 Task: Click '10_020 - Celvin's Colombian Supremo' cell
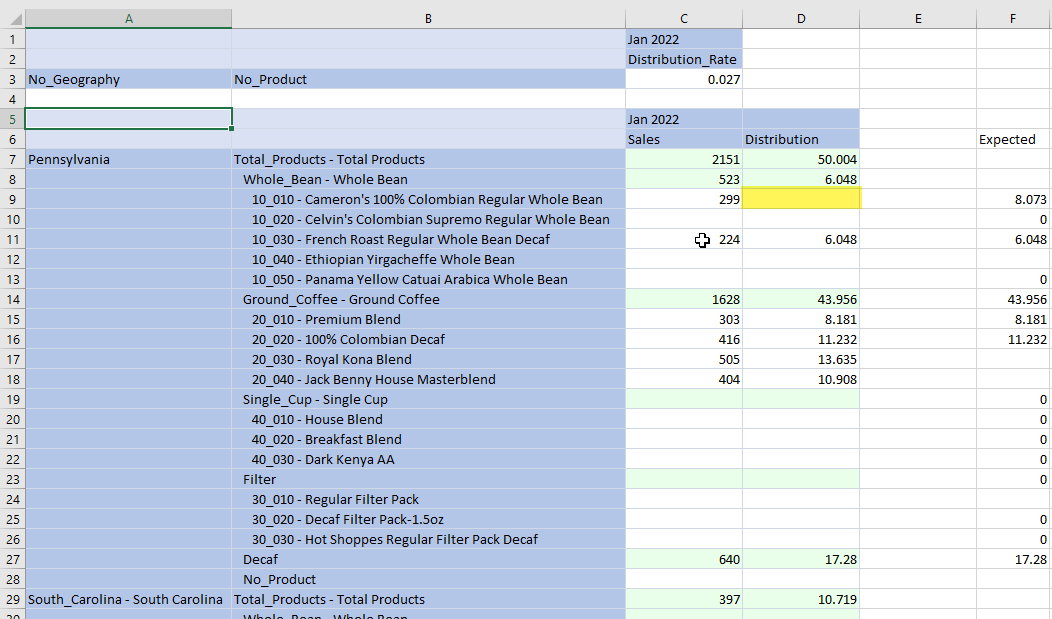tap(428, 219)
